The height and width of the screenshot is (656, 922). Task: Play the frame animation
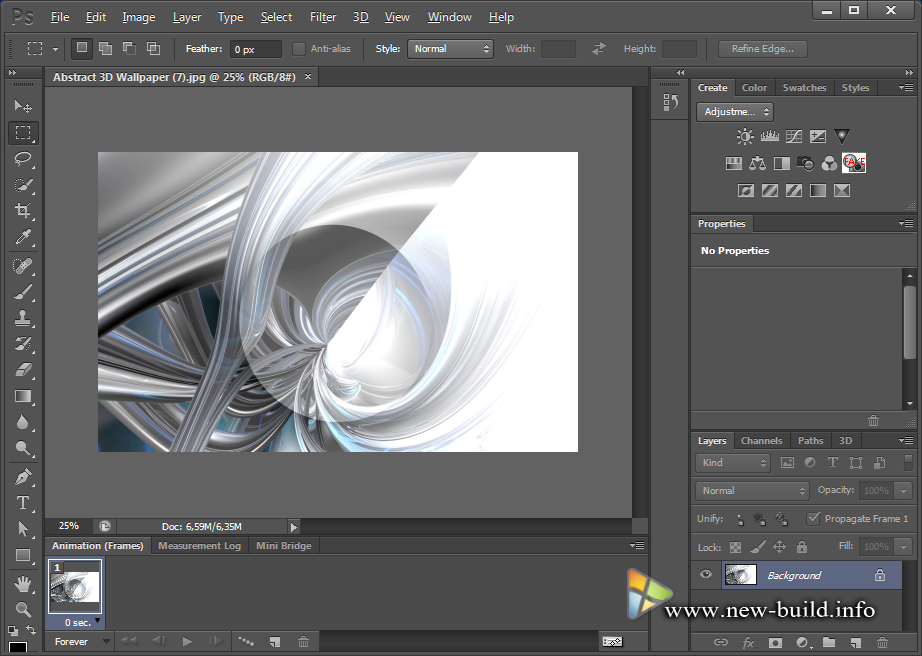[187, 641]
